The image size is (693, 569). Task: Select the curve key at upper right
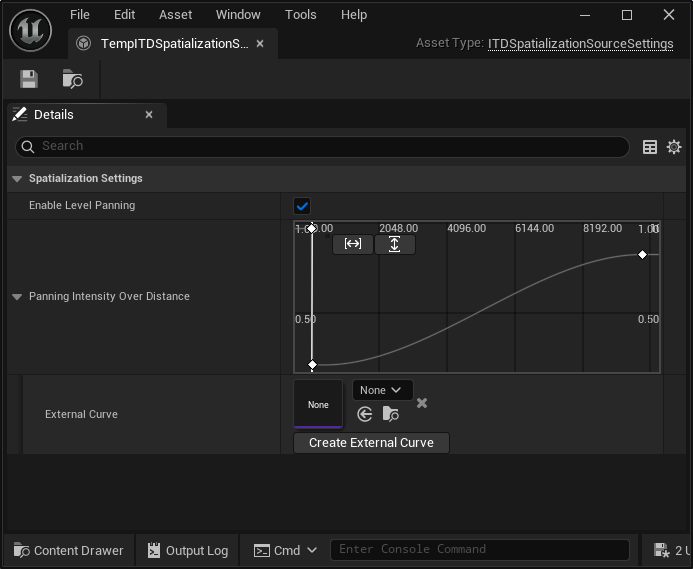tap(642, 254)
